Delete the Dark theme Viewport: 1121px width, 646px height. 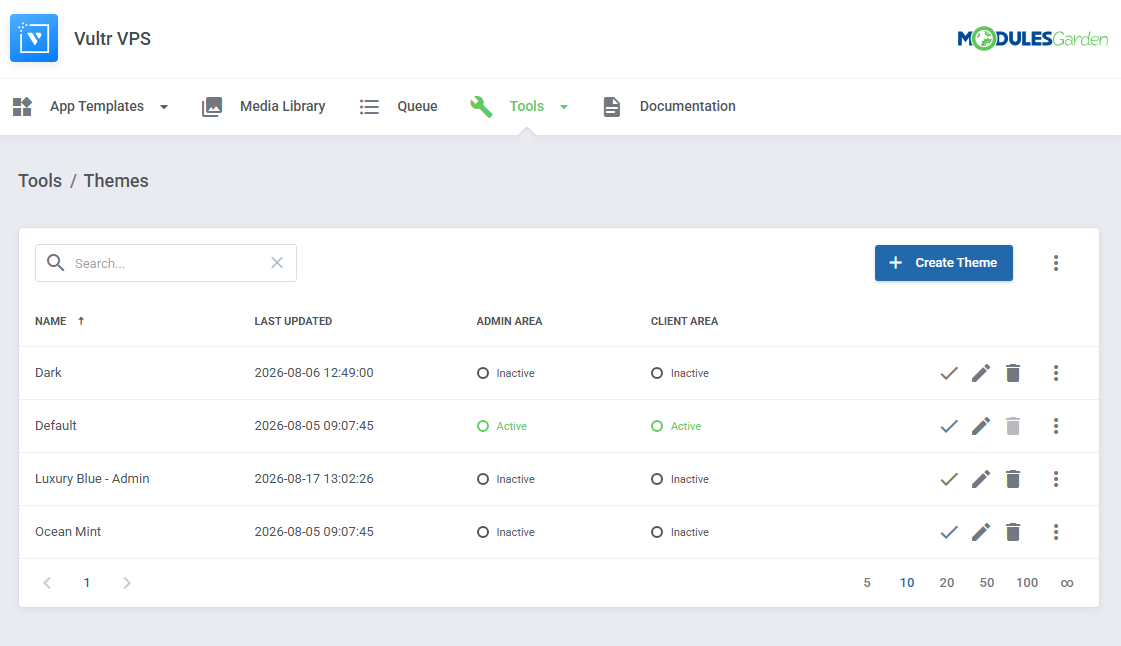coord(1013,373)
